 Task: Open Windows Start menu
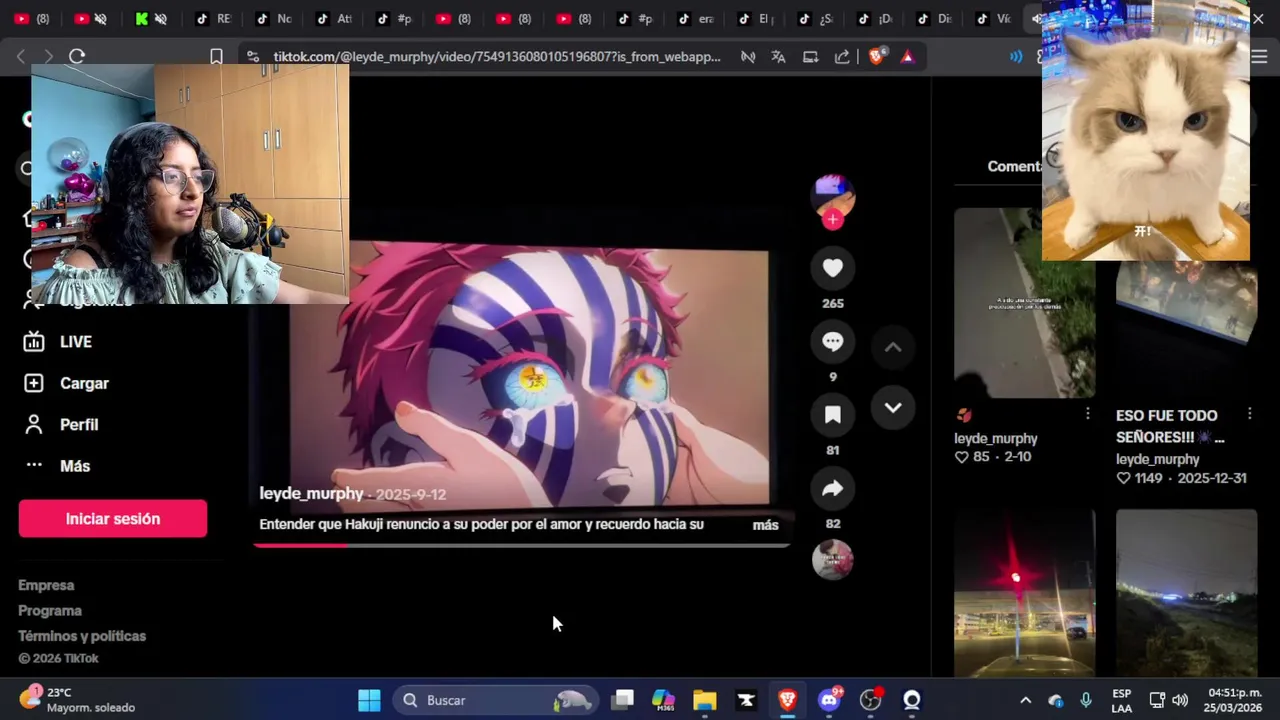369,700
